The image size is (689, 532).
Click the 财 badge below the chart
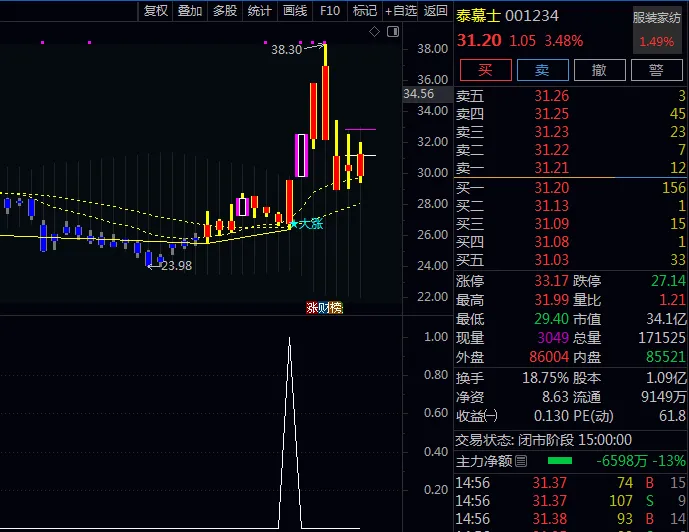coord(324,308)
